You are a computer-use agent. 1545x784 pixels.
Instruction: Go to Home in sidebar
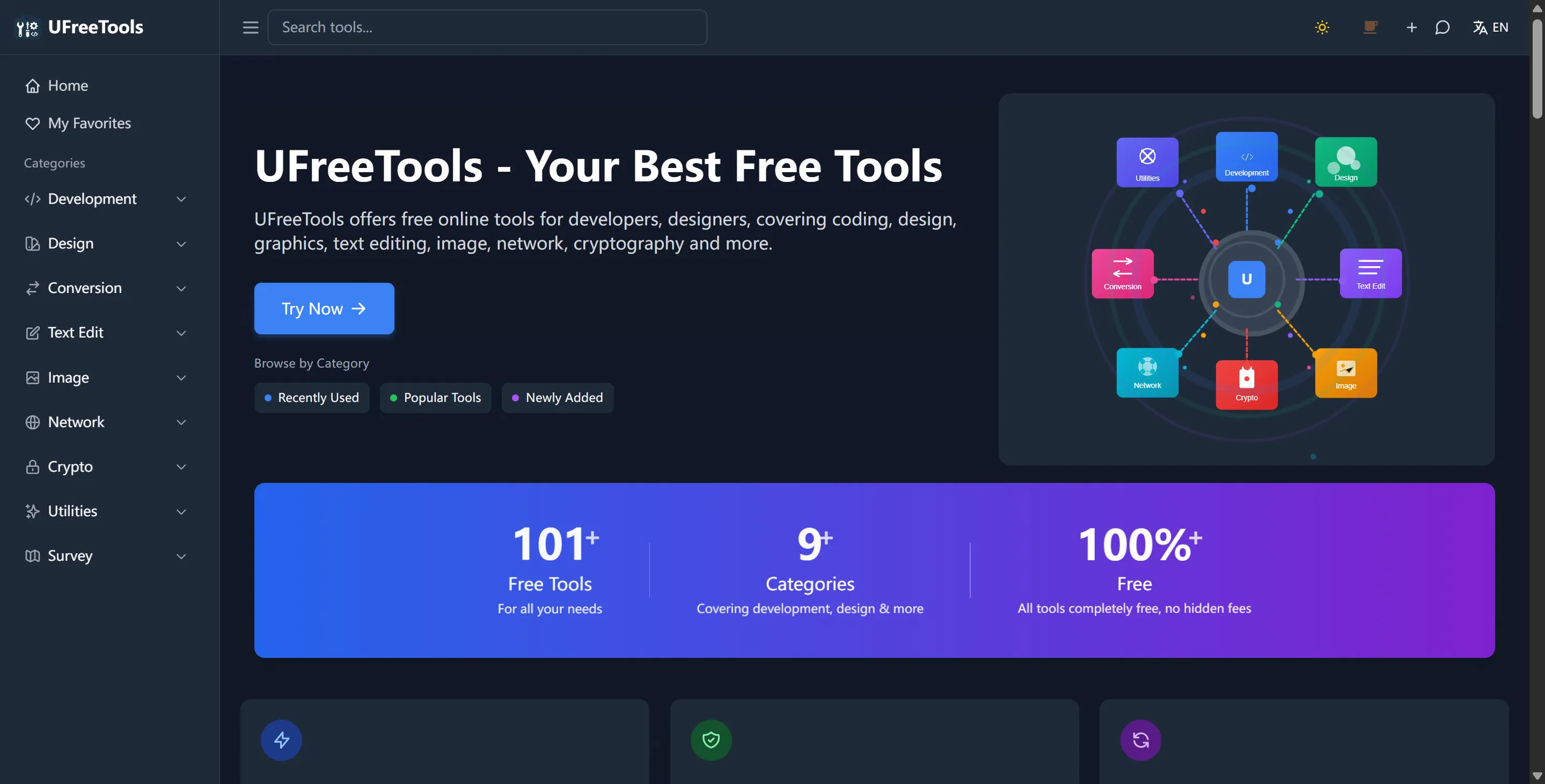[x=68, y=86]
